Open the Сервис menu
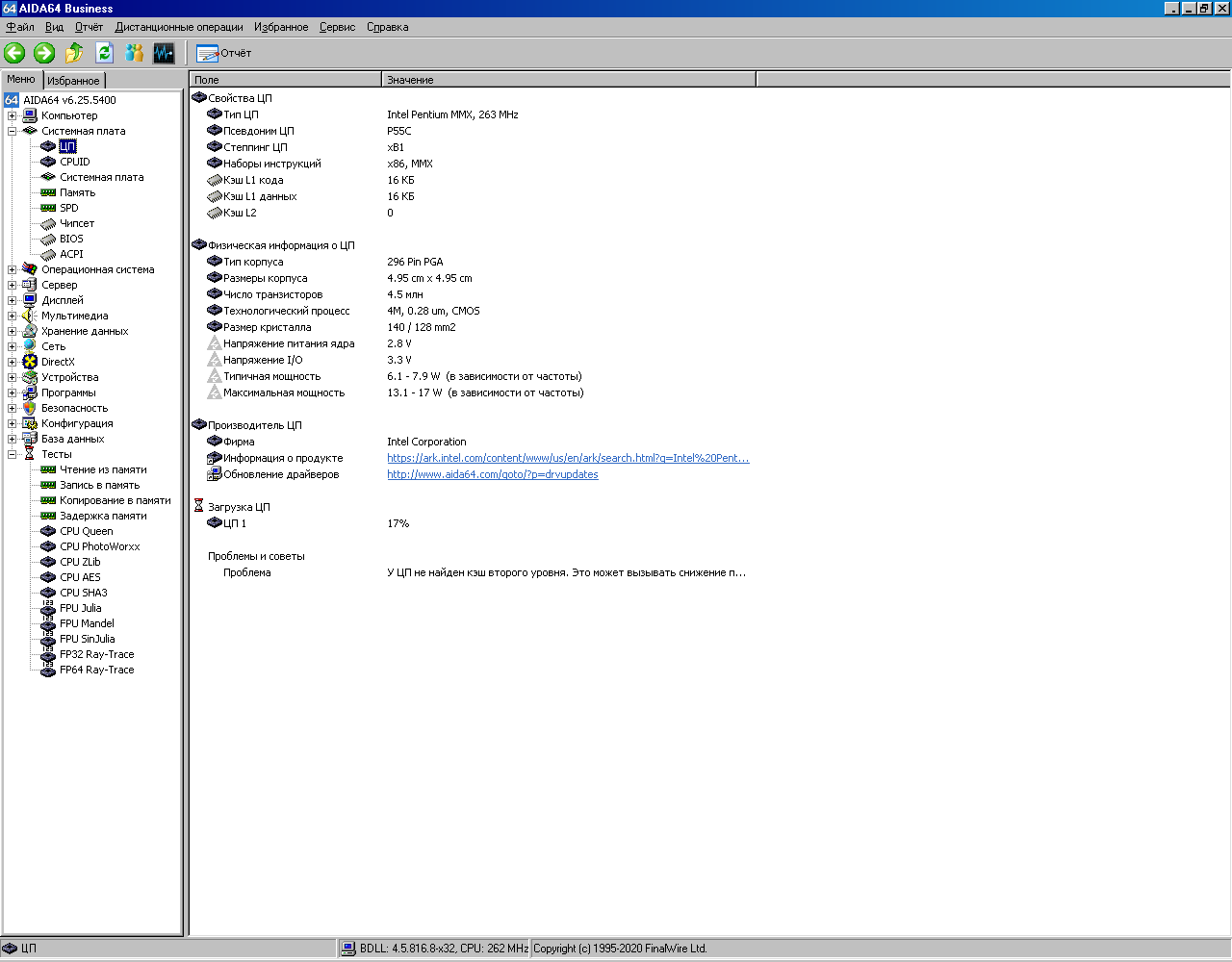The height and width of the screenshot is (962, 1232). click(338, 27)
